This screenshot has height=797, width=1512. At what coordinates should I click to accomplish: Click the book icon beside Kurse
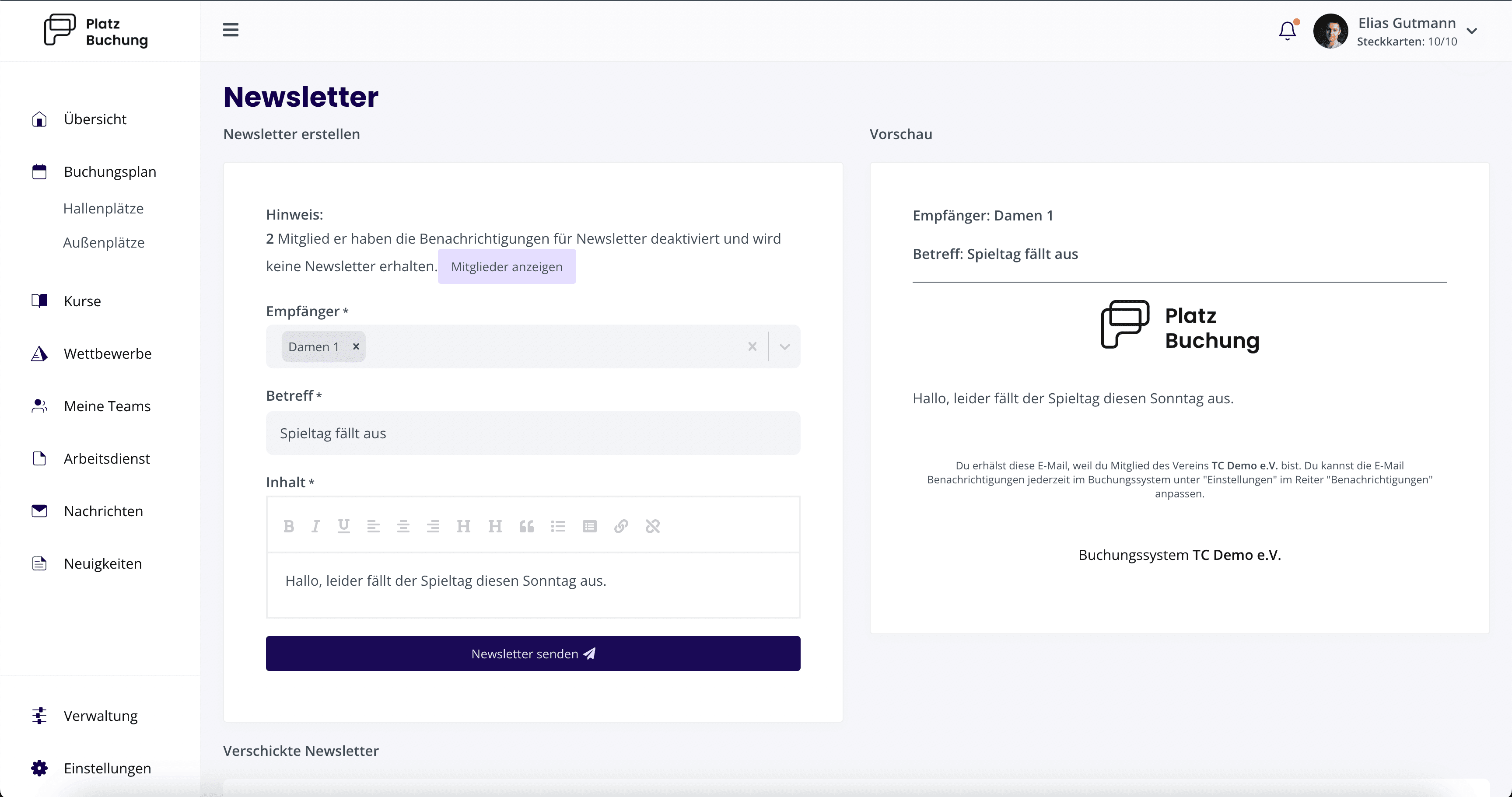39,301
